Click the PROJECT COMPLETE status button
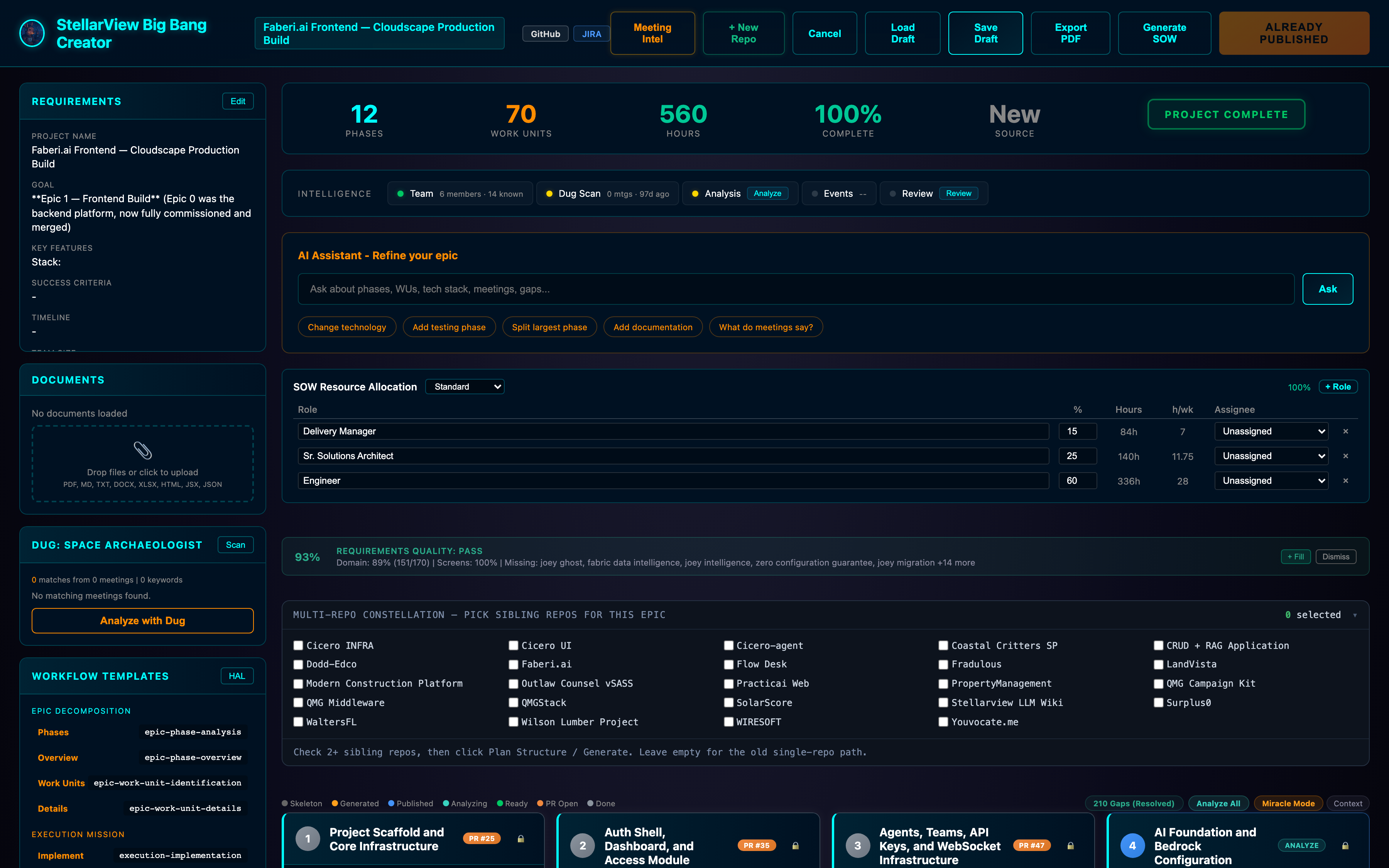 click(x=1226, y=114)
